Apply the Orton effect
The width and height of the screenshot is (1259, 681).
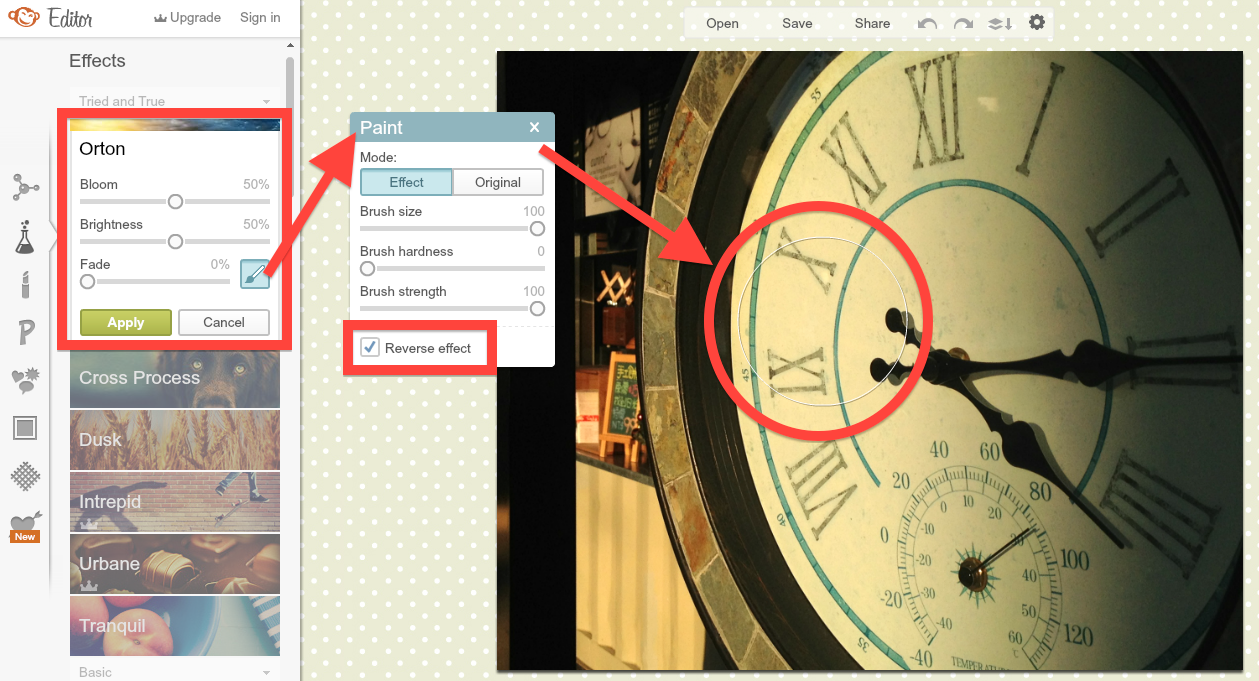pos(126,322)
